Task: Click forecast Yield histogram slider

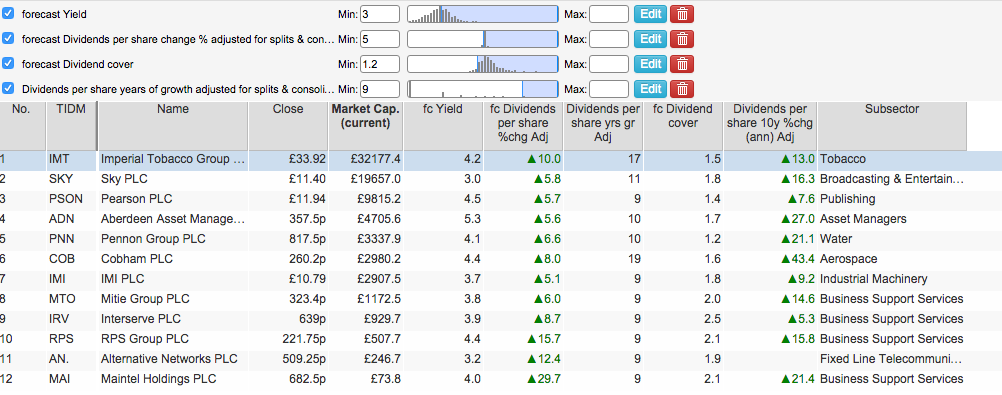Action: pos(482,14)
